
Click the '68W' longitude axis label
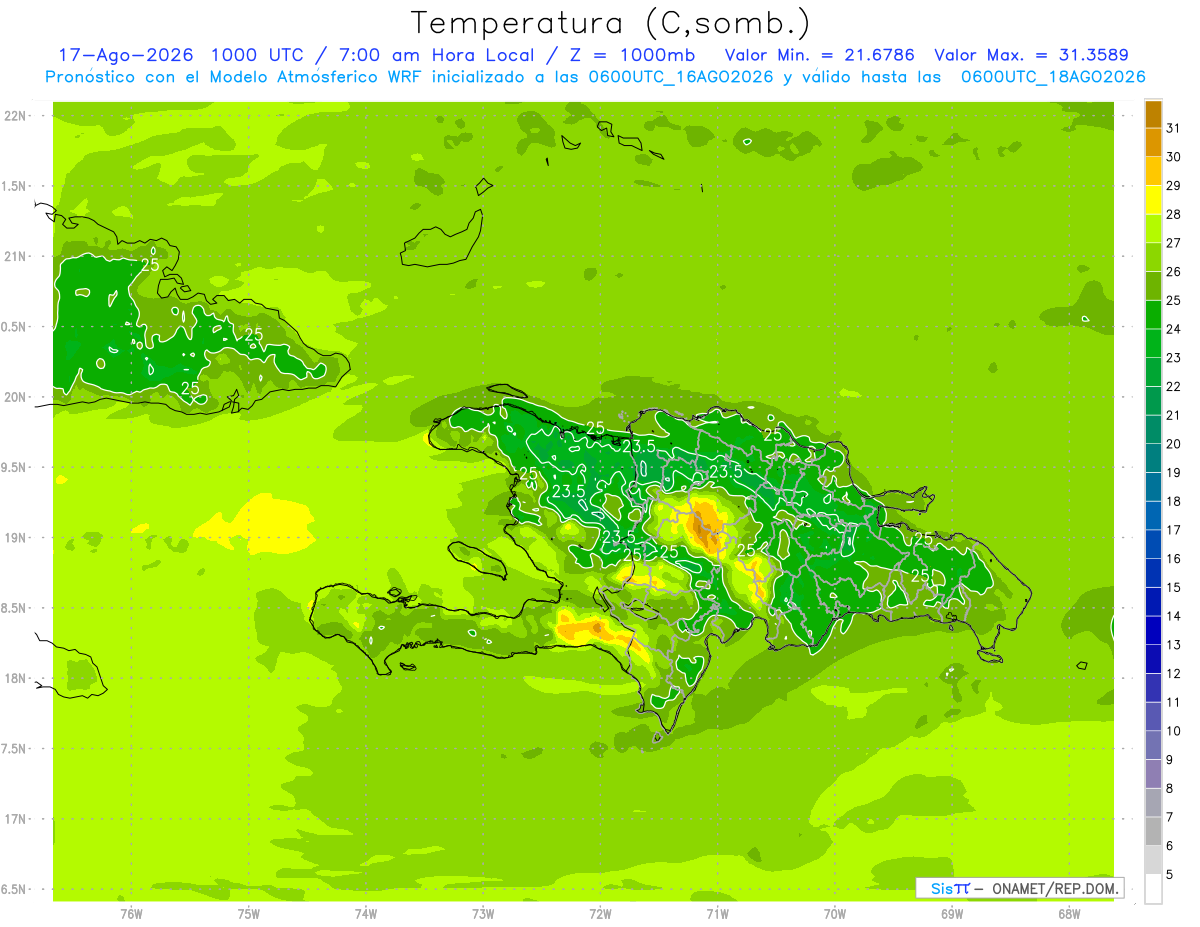coord(1069,914)
